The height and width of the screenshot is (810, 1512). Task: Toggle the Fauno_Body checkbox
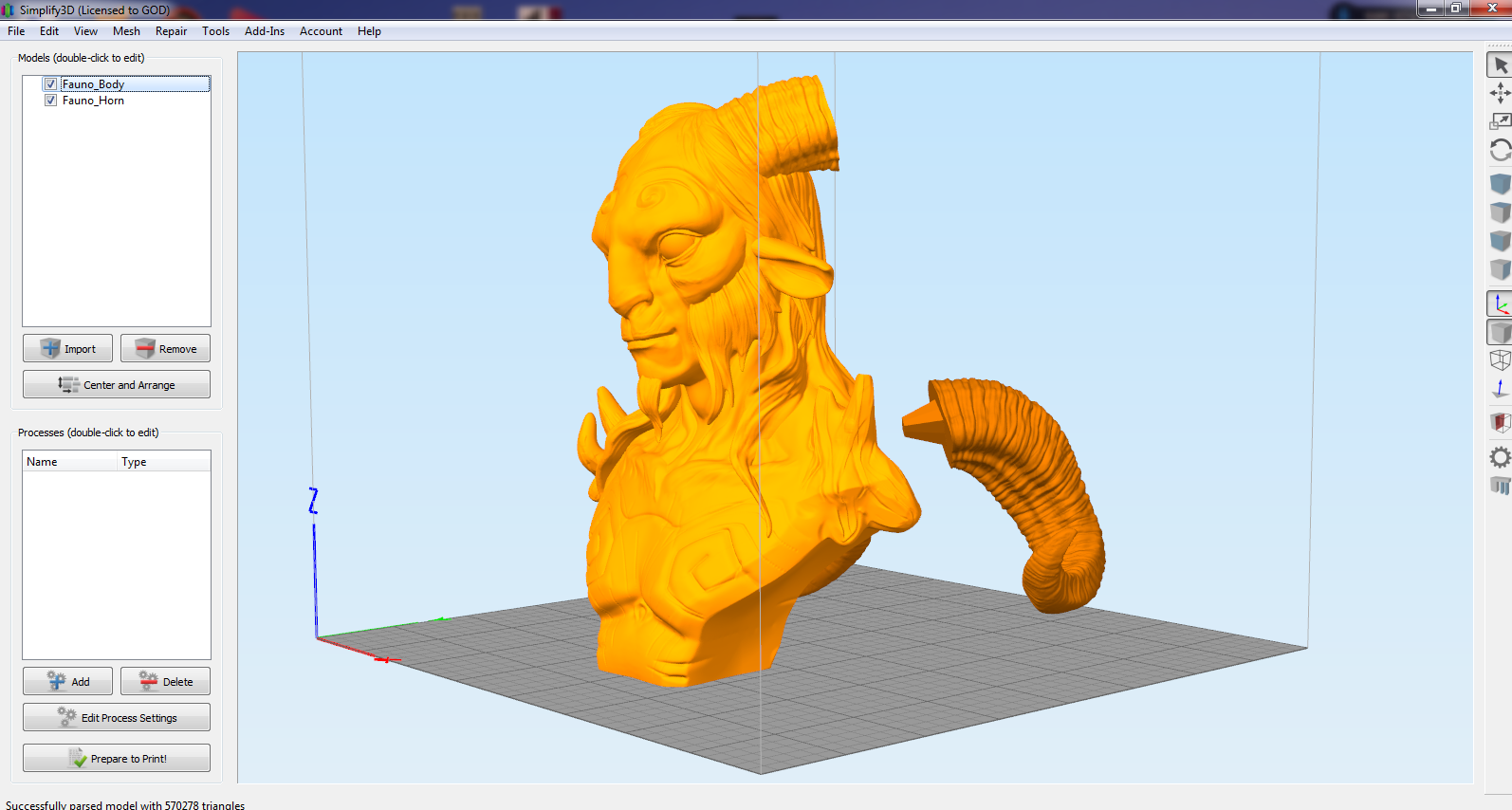(x=51, y=84)
